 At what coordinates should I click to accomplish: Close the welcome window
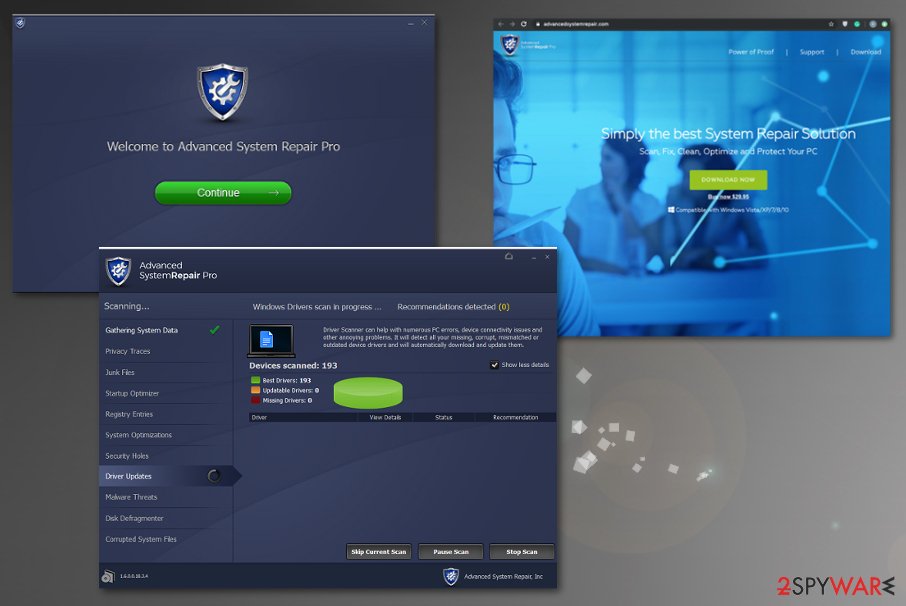pyautogui.click(x=425, y=23)
